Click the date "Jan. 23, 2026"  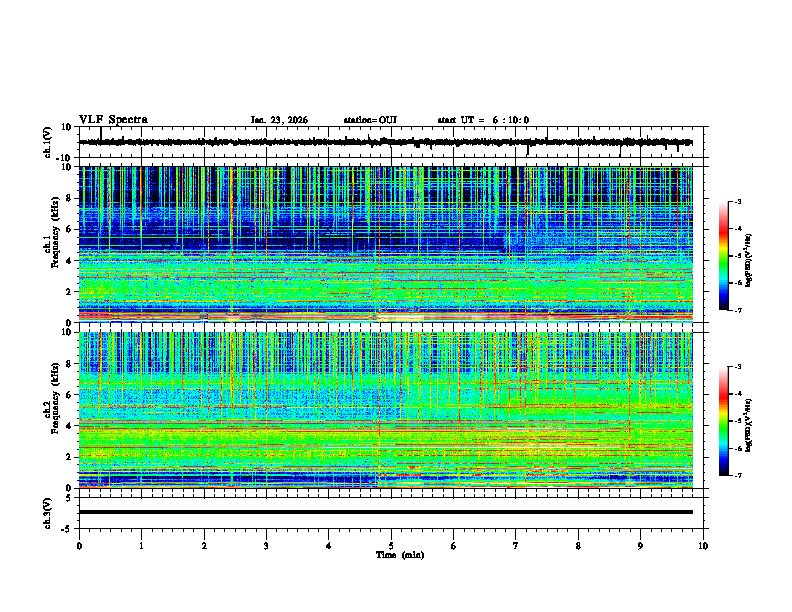(x=279, y=120)
